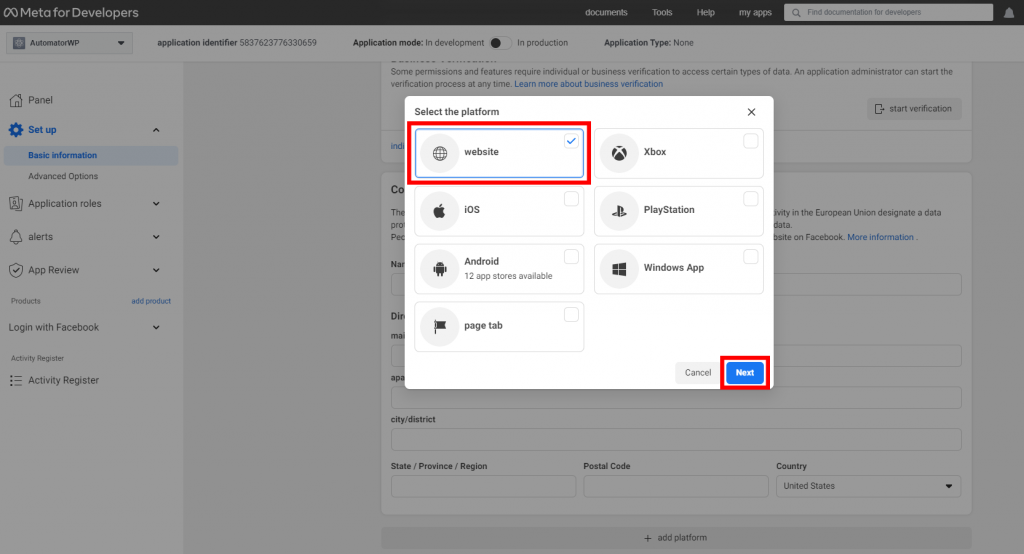Close the Select the platform dialog
This screenshot has width=1024, height=554.
tap(752, 112)
